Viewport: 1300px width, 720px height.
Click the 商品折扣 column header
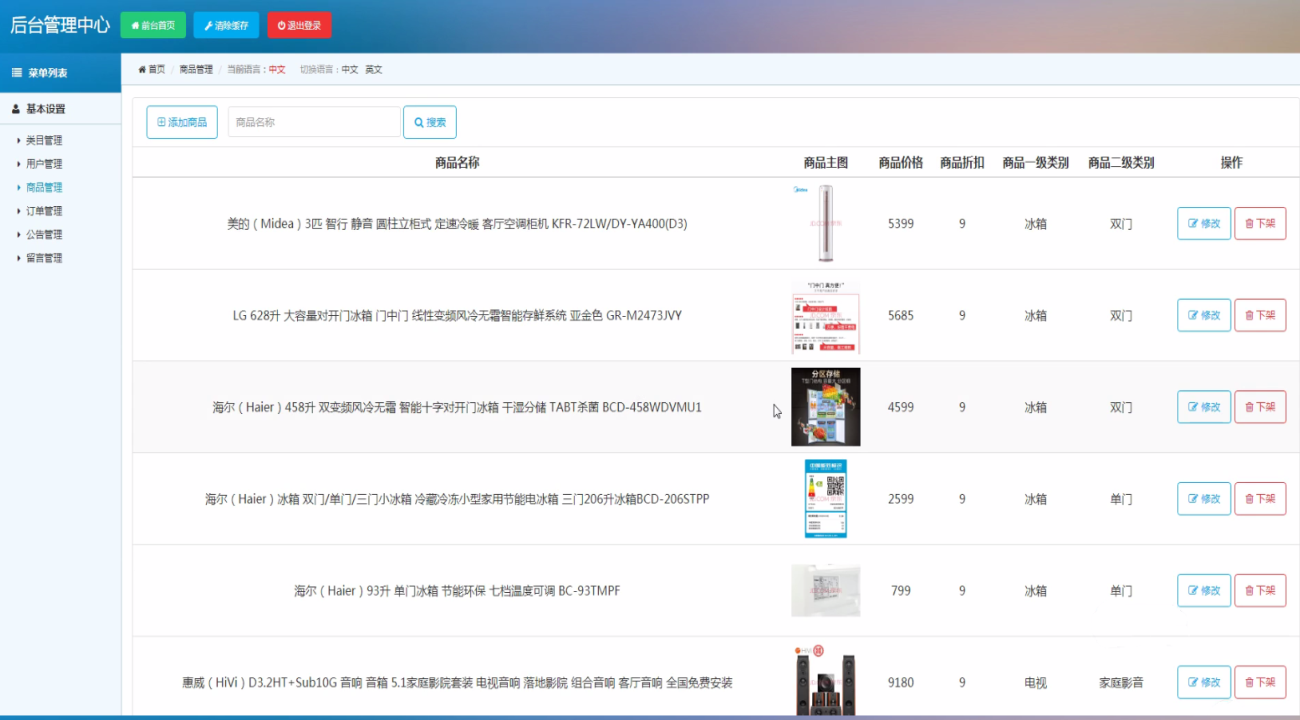tap(962, 163)
